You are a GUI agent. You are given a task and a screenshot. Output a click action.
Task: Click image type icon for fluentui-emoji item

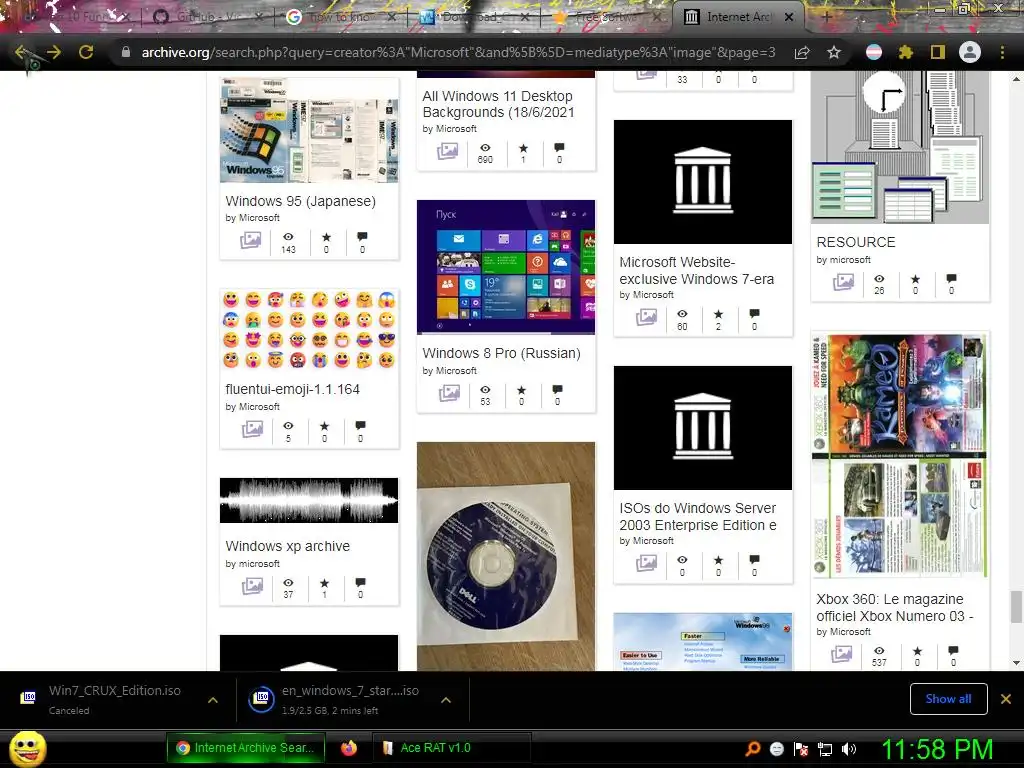click(x=252, y=429)
